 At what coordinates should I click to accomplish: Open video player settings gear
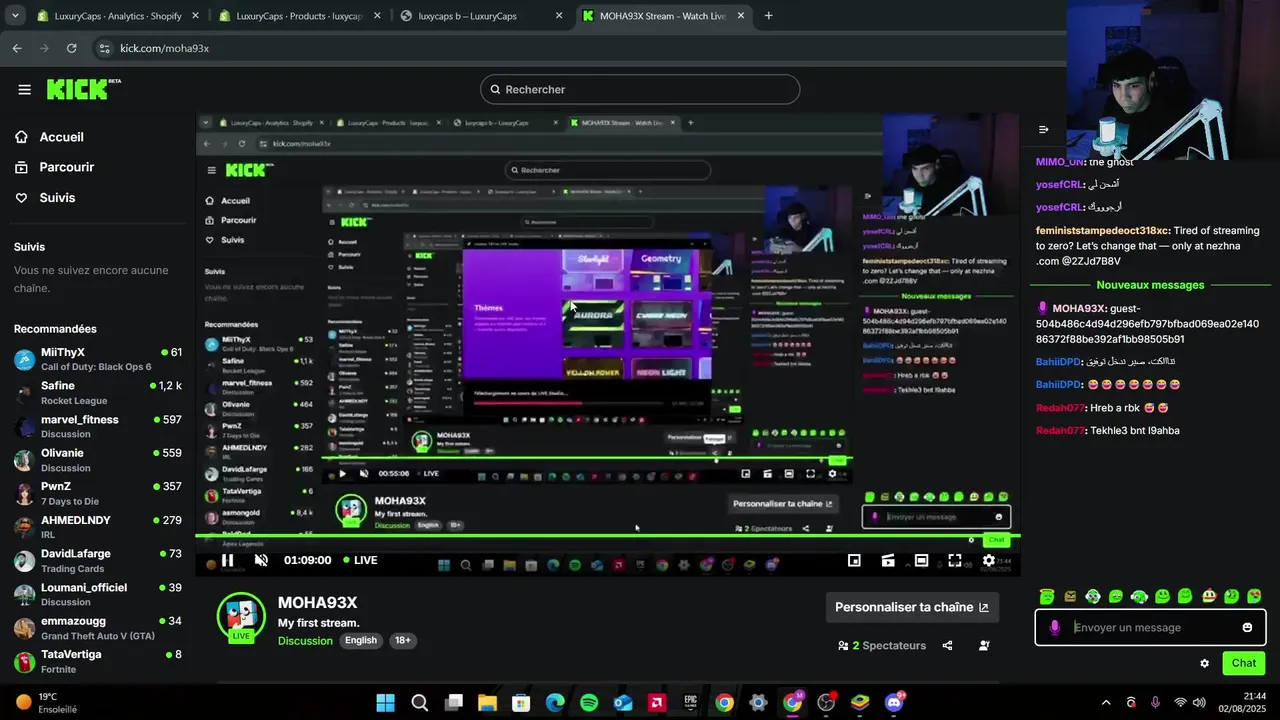(x=989, y=560)
